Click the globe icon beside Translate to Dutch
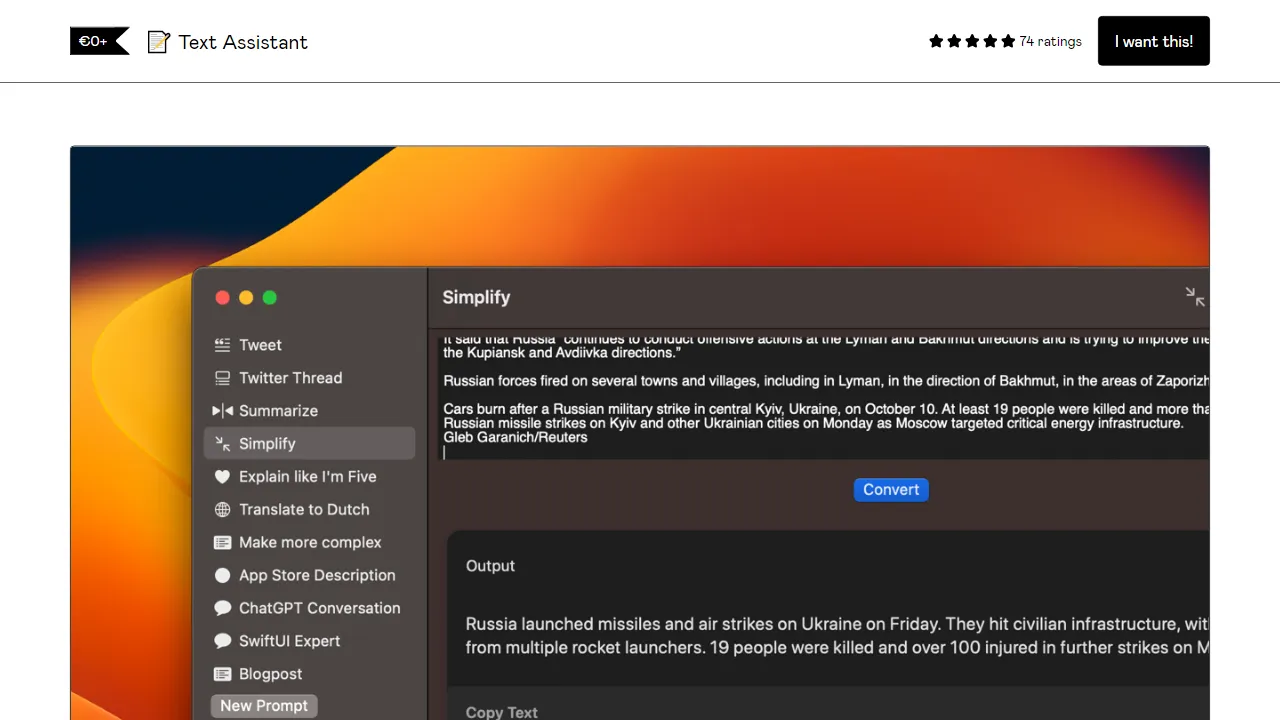 tap(222, 510)
